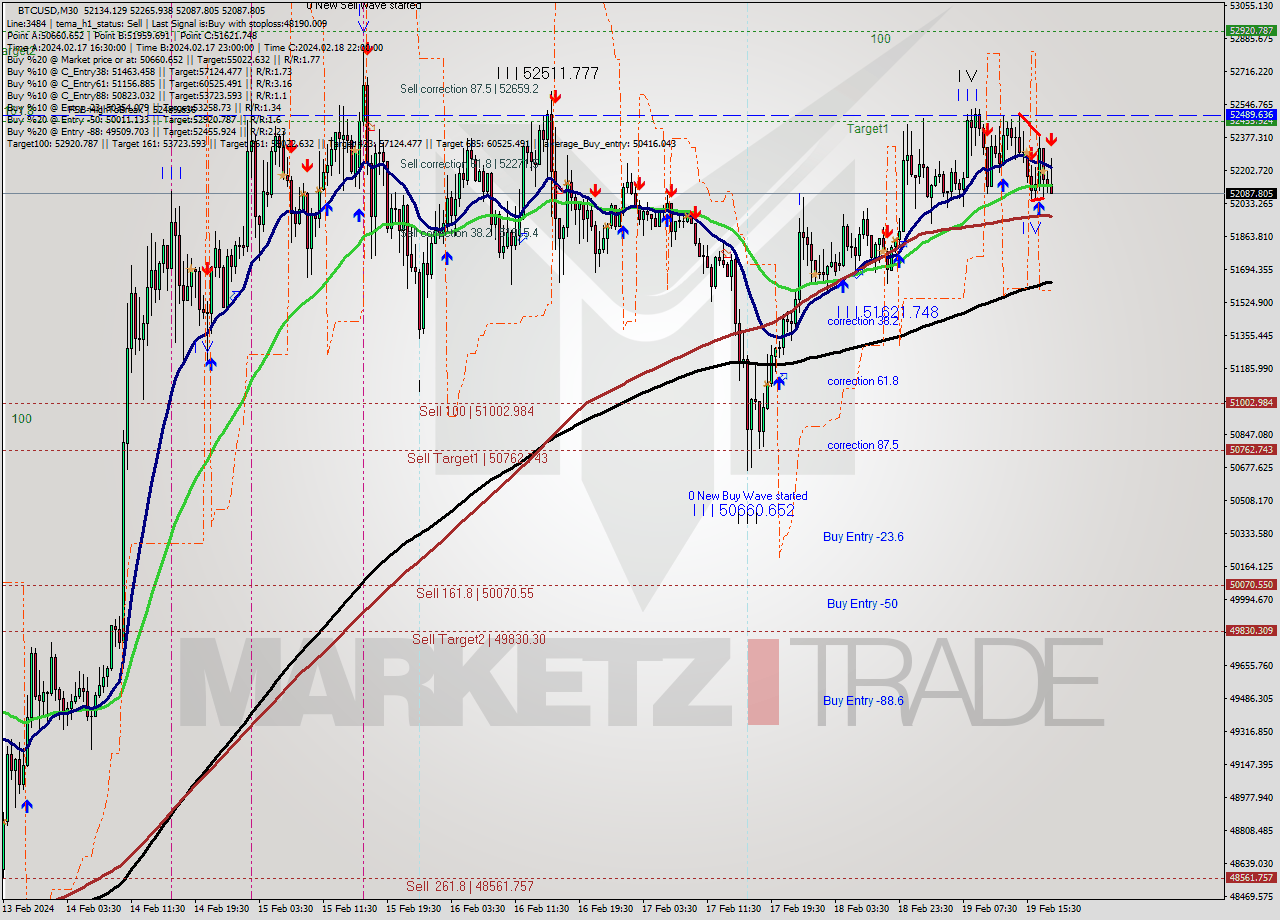Click the 'Sell Target2 | 49830.30' label
Screen dimensions: 1280x920
(478, 639)
